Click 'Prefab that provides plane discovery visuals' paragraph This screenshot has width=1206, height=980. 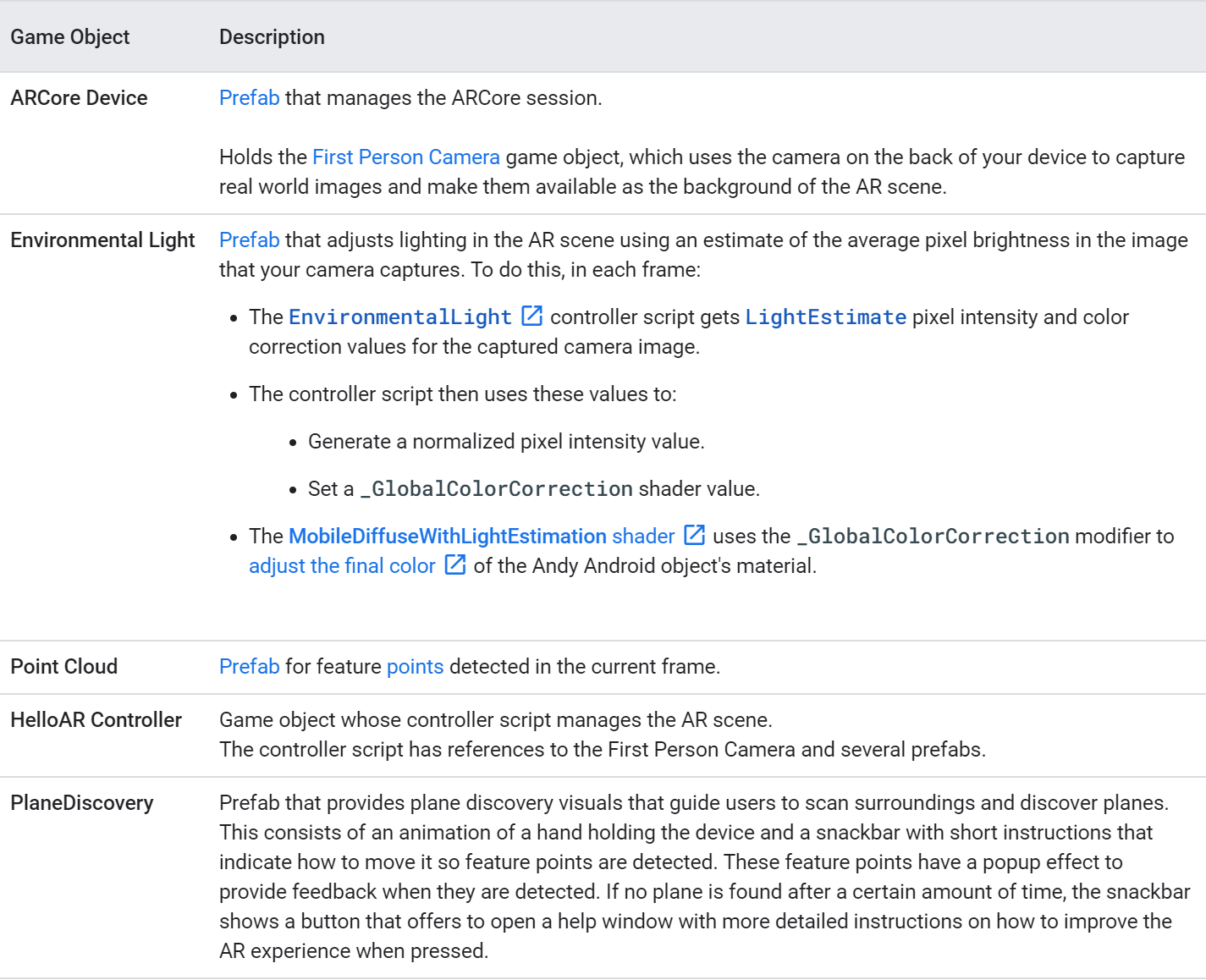tap(704, 877)
